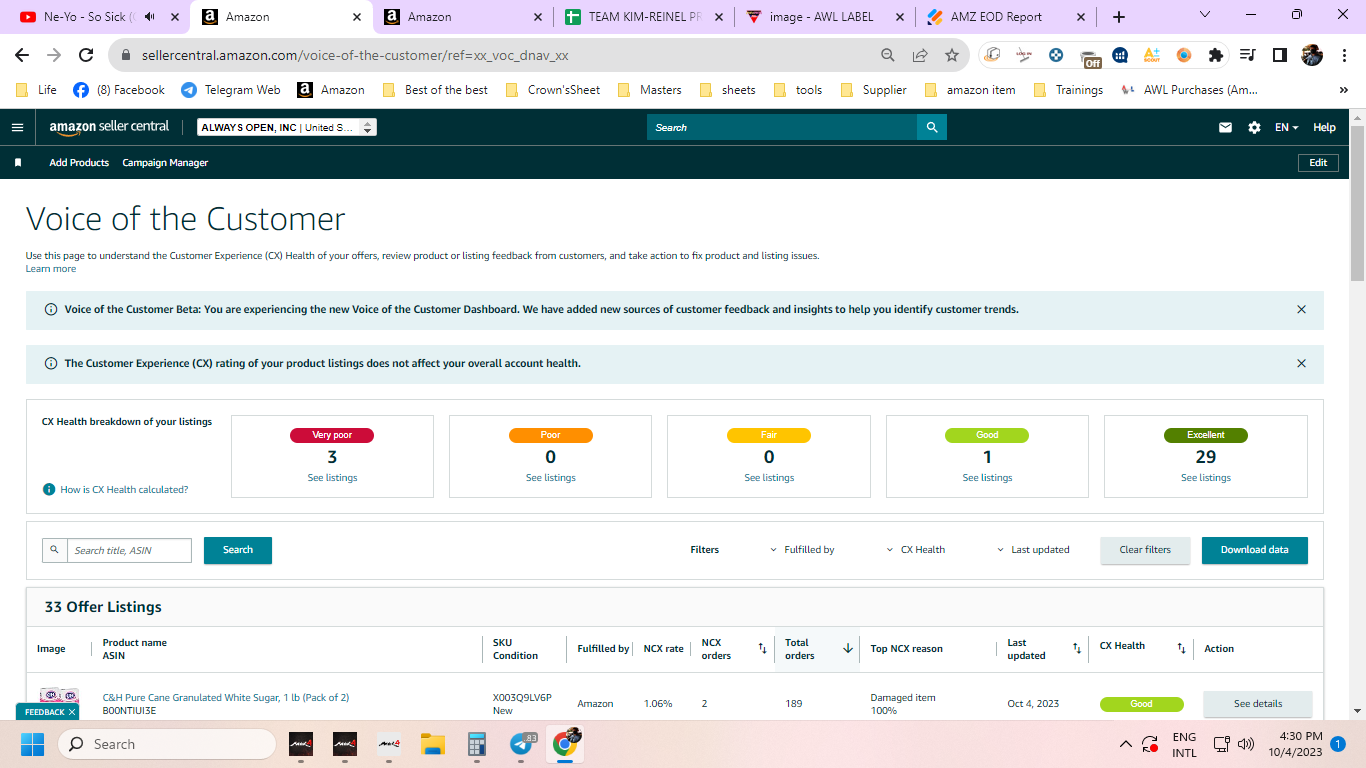
Task: Open the Add Products menu item
Action: [x=79, y=163]
